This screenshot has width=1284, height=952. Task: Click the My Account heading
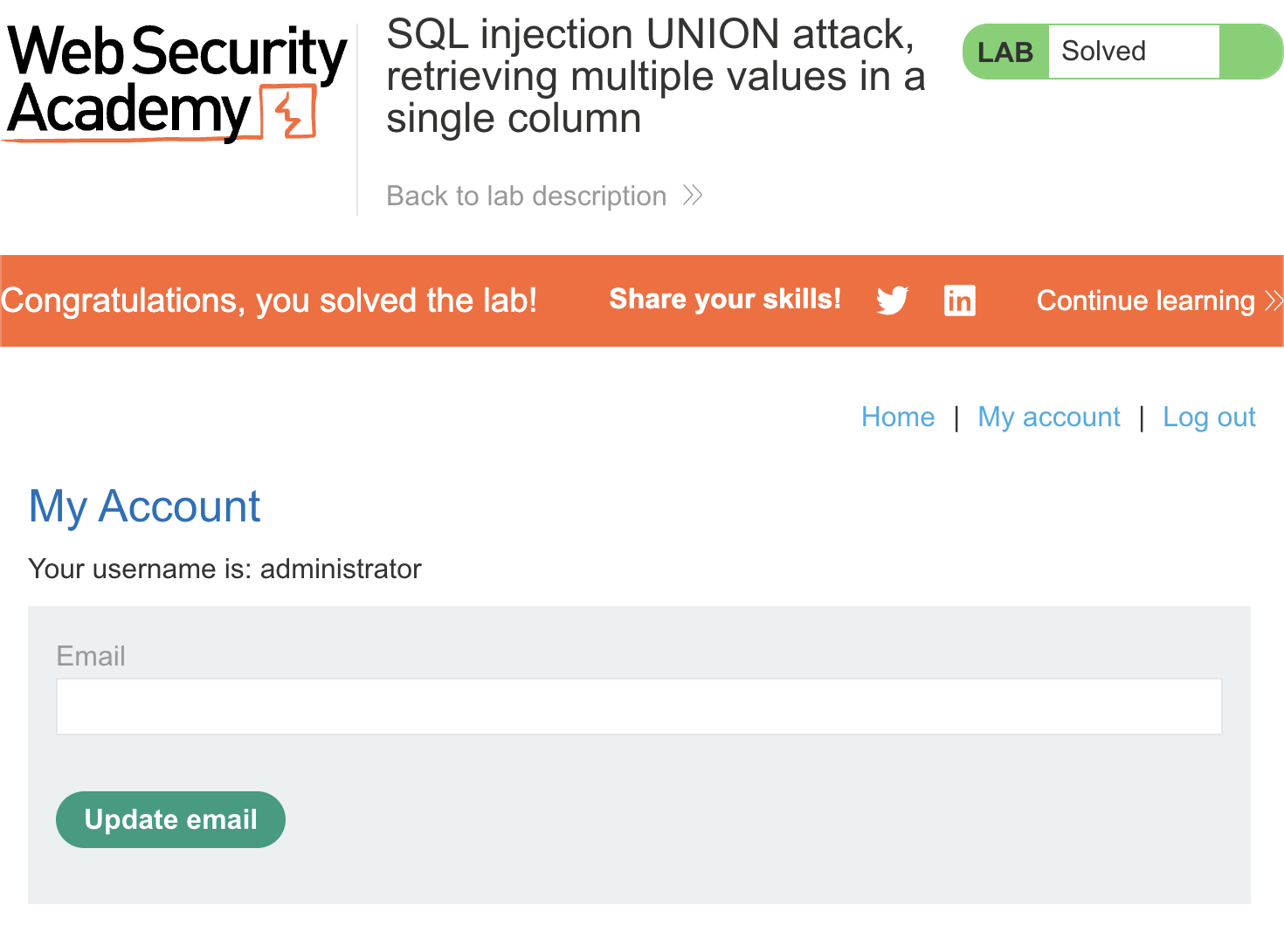coord(144,507)
